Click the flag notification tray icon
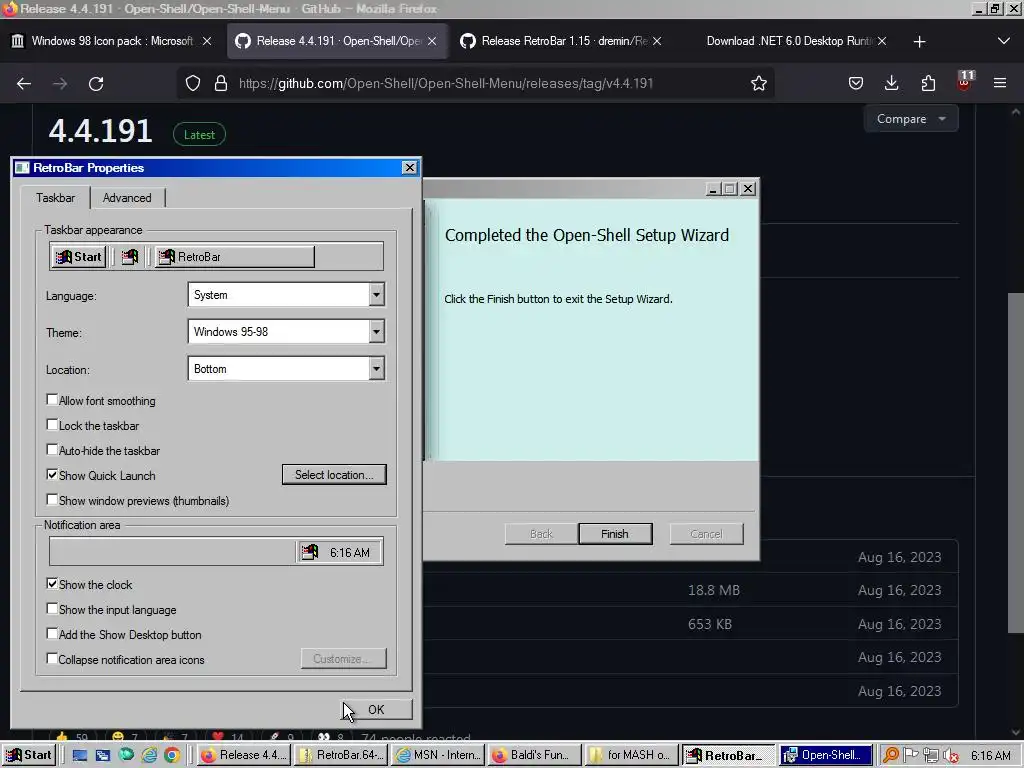Viewport: 1024px width, 768px height. pos(910,756)
